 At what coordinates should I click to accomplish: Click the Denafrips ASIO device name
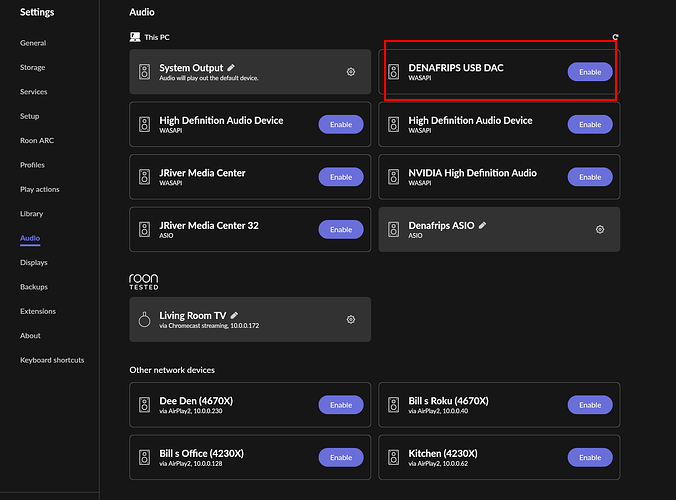pyautogui.click(x=441, y=225)
